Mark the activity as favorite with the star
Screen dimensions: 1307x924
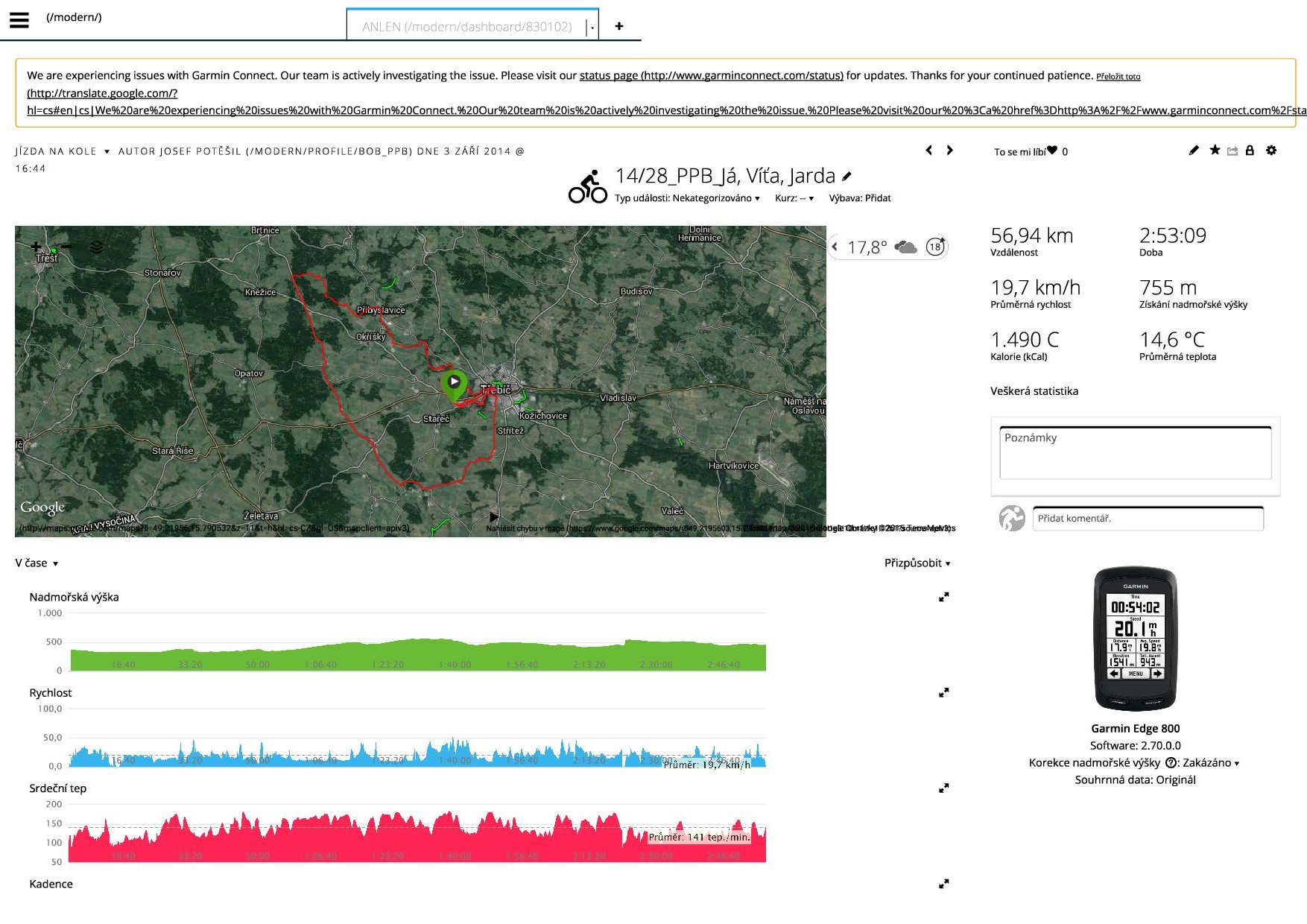(1215, 151)
